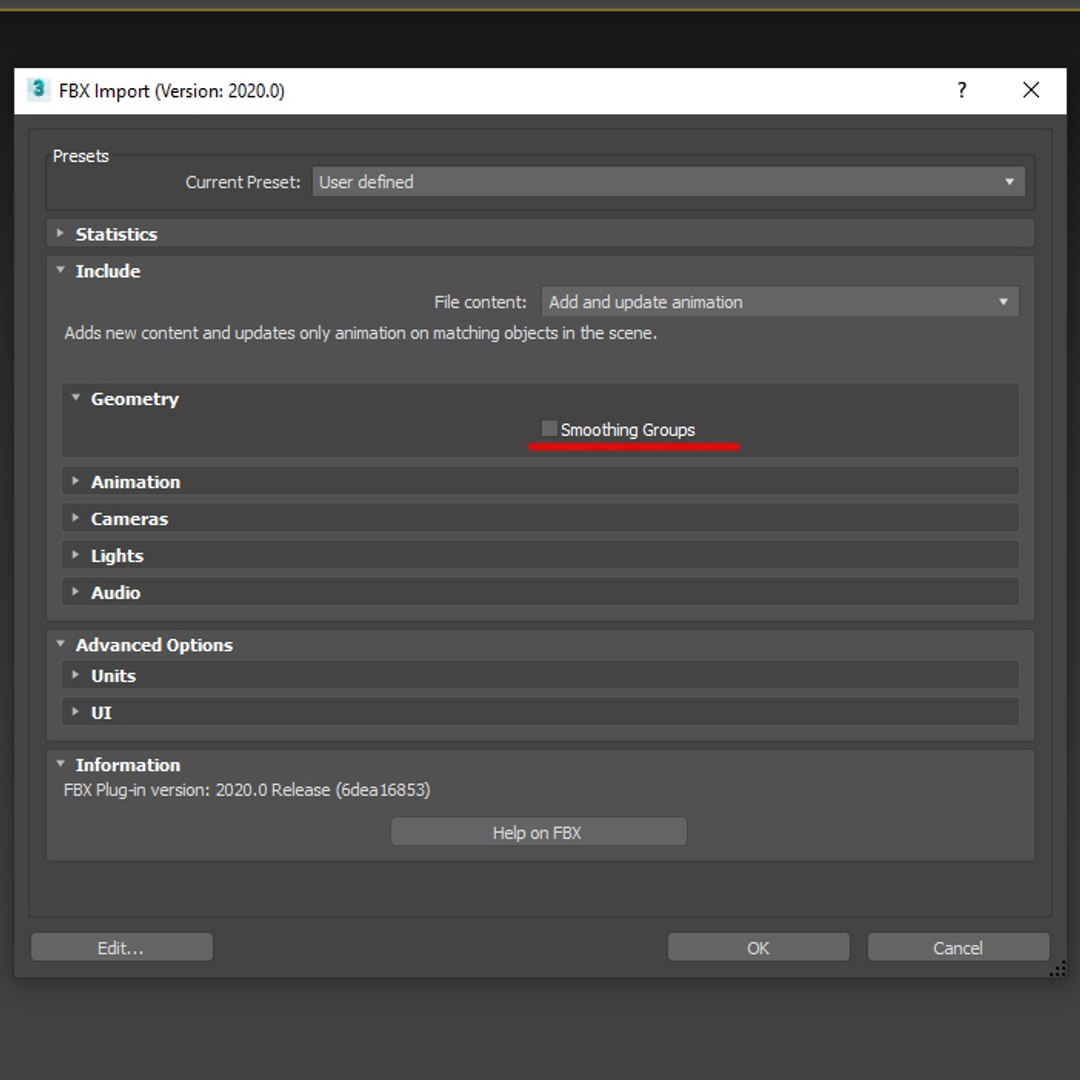Click the Edit... button

coord(121,948)
